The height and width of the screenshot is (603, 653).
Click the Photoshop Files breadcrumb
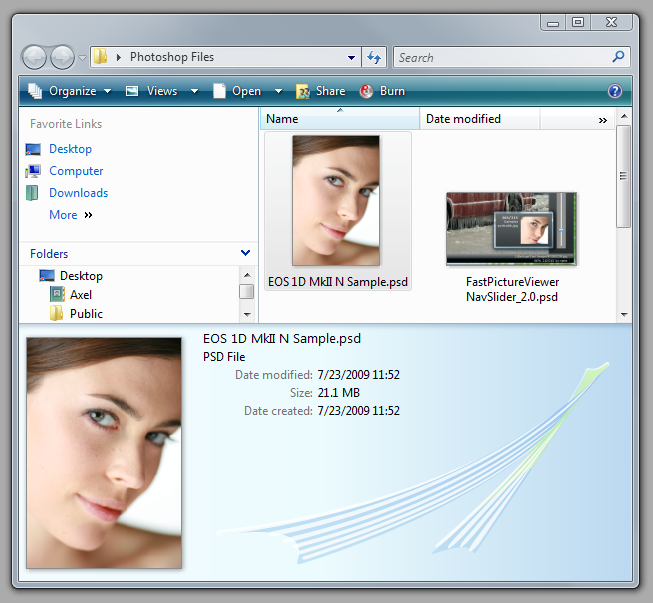point(172,57)
